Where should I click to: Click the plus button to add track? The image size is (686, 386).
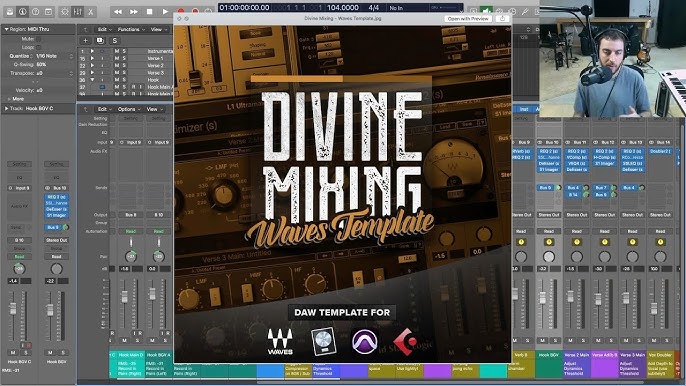[86, 40]
